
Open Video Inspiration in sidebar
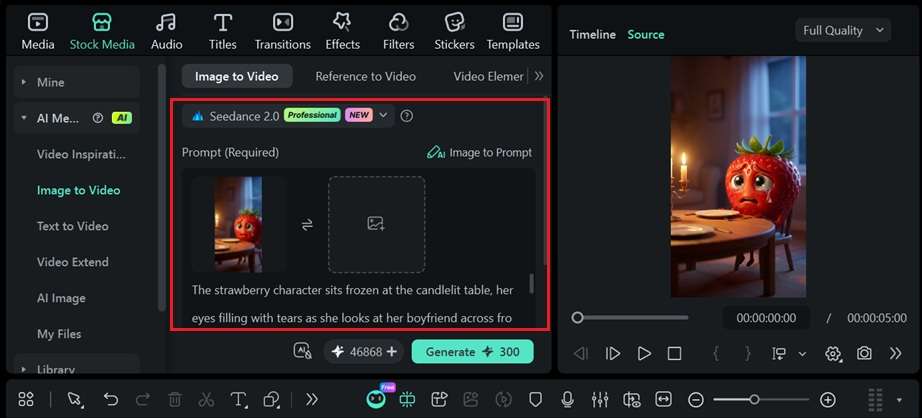coord(81,155)
